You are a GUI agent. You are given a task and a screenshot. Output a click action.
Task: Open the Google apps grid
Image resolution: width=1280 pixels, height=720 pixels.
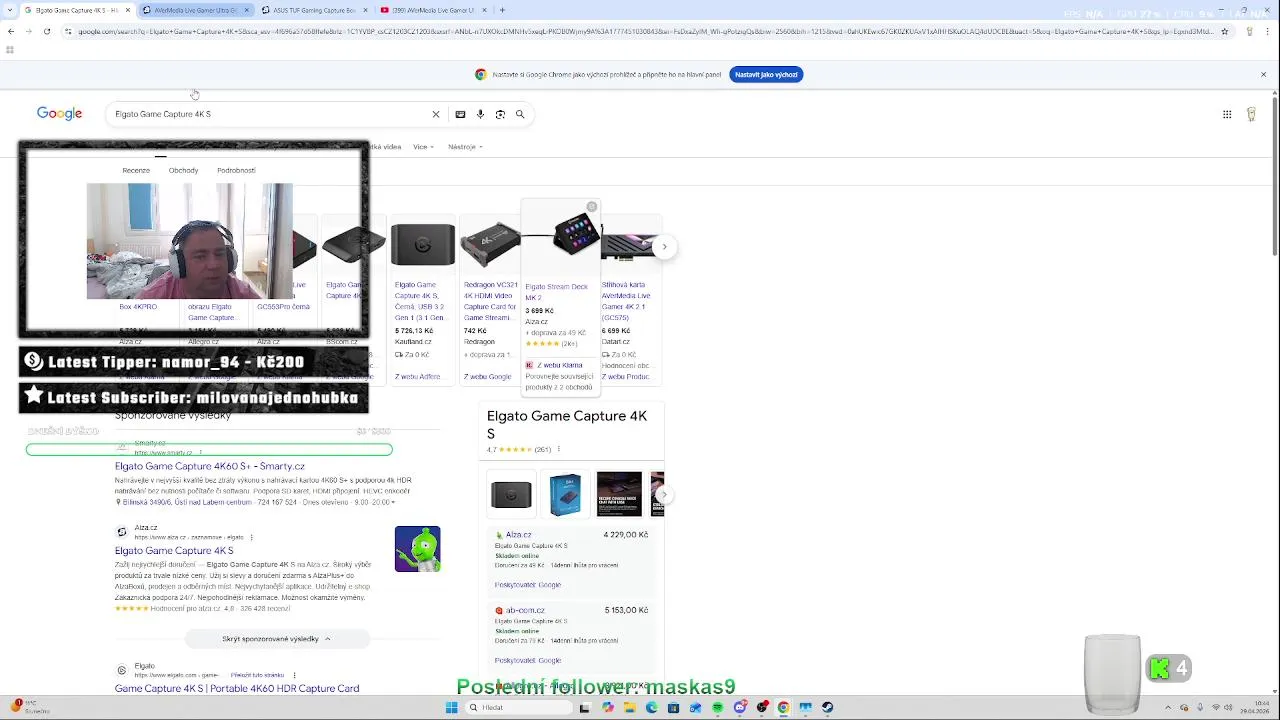click(1227, 114)
